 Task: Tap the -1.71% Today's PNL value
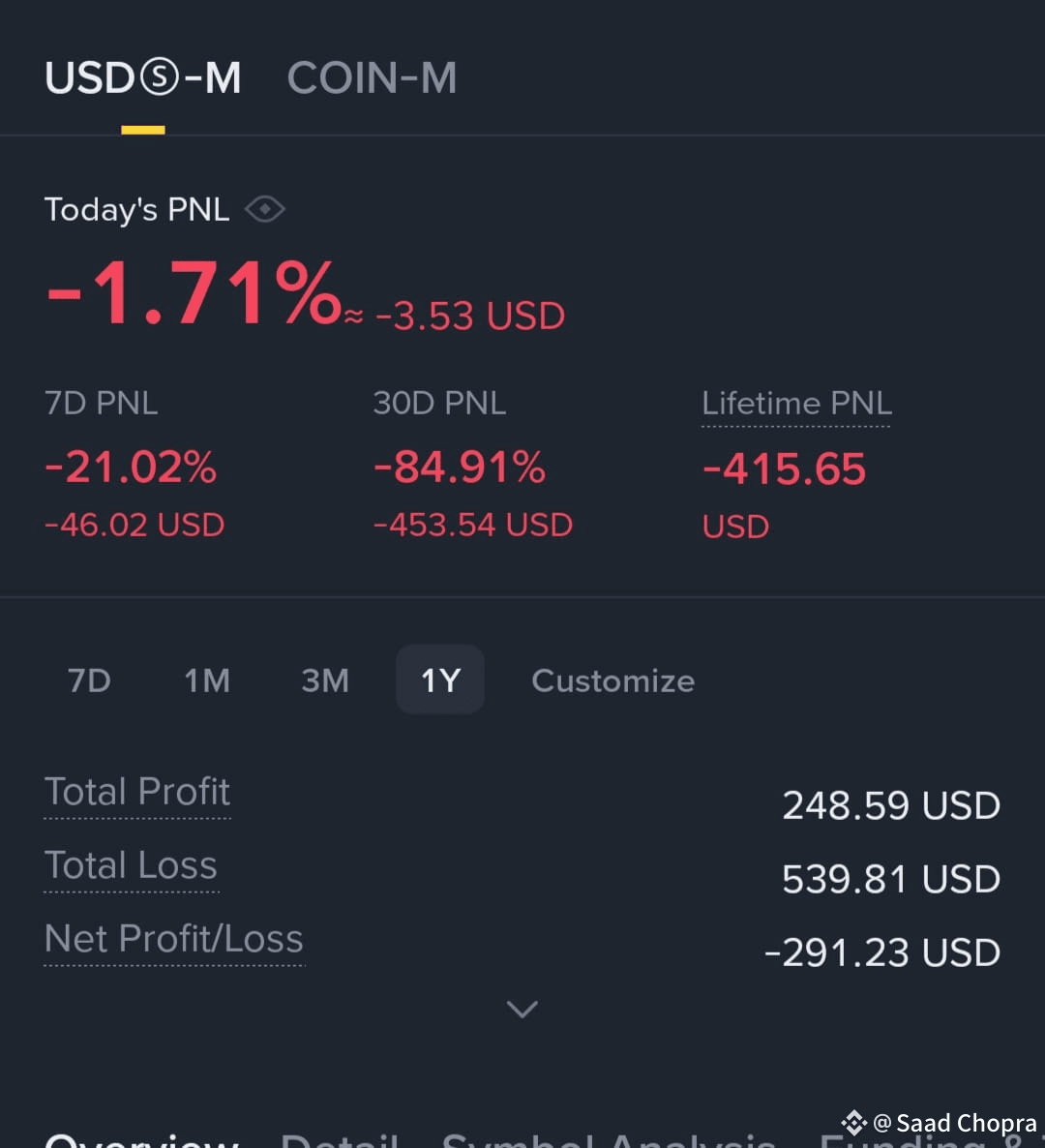(x=194, y=293)
